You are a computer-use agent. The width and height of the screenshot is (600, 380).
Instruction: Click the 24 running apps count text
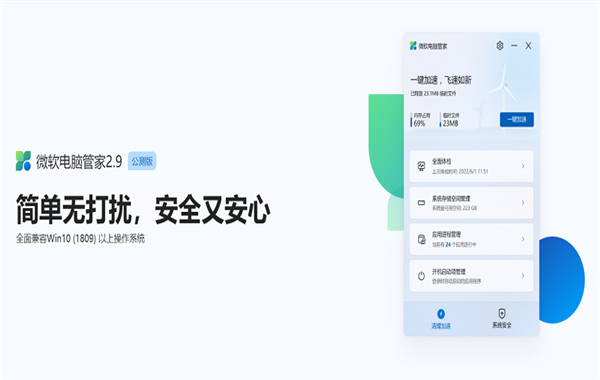(x=454, y=244)
